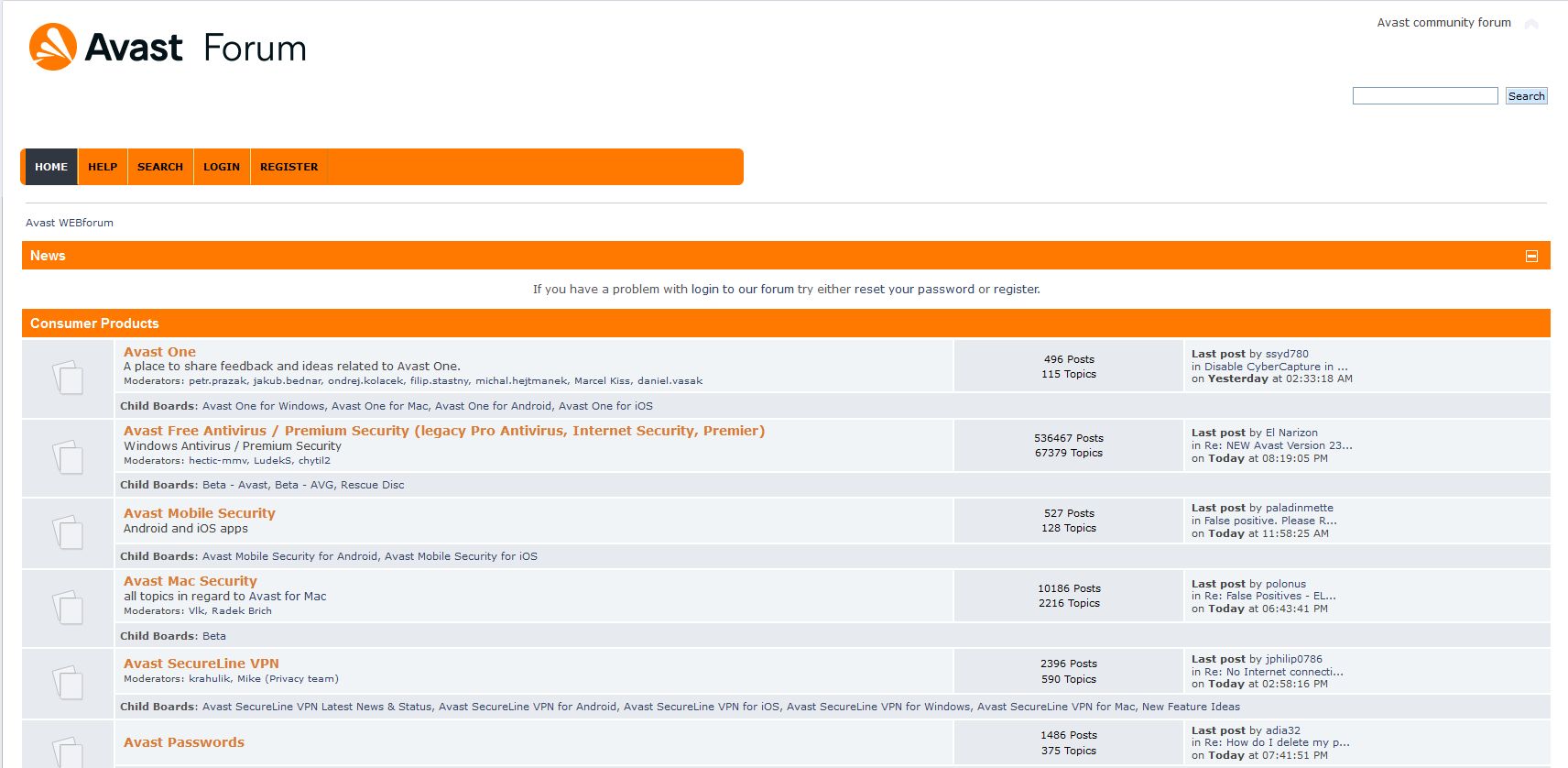Open child board Avast One for Windows

pos(264,406)
